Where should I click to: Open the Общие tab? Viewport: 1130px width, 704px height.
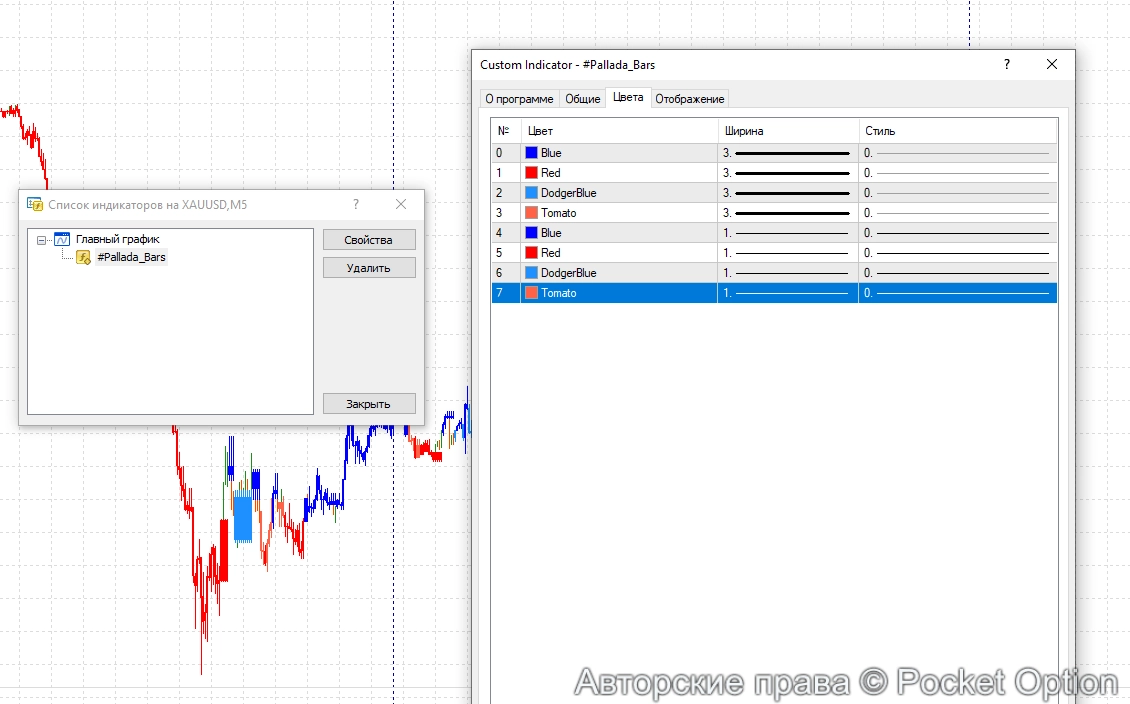pyautogui.click(x=583, y=99)
